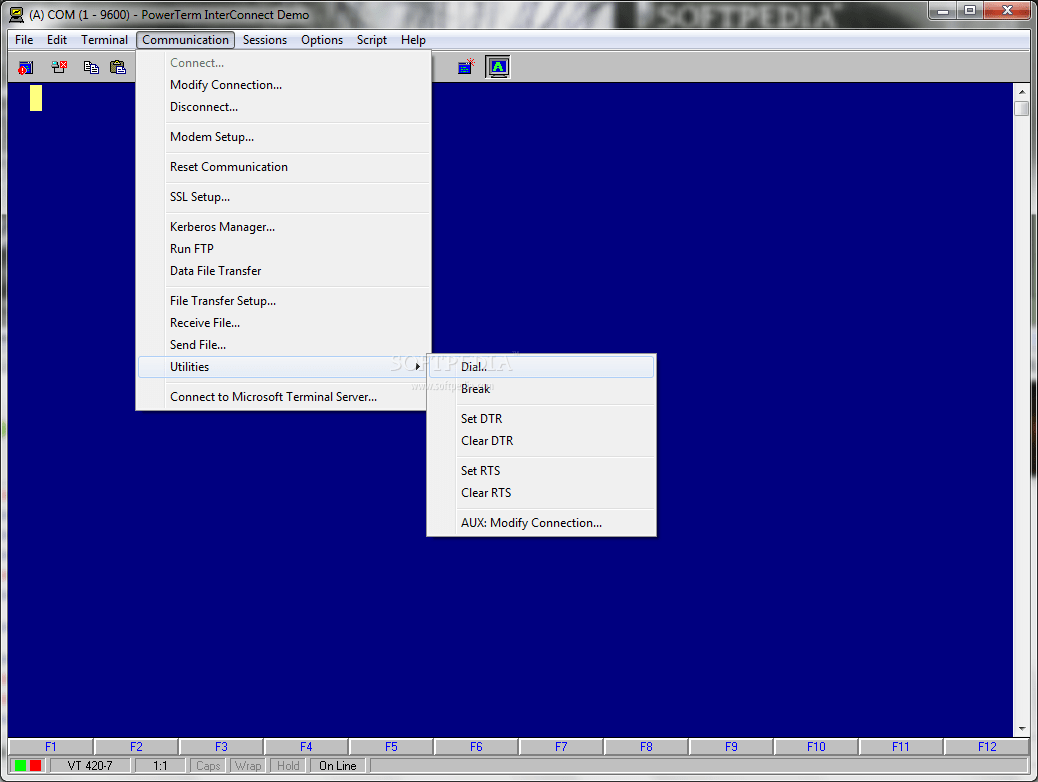Viewport: 1038px width, 782px height.
Task: Click the F6 soft key button
Action: pyautogui.click(x=476, y=747)
